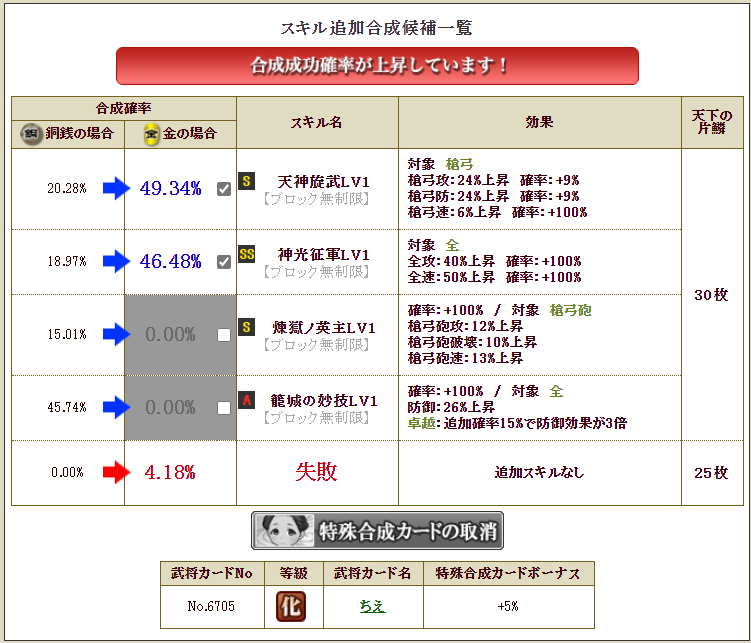The height and width of the screenshot is (643, 751).
Task: Select the skill name 煉獄ノ英主LV1
Action: pos(323,328)
